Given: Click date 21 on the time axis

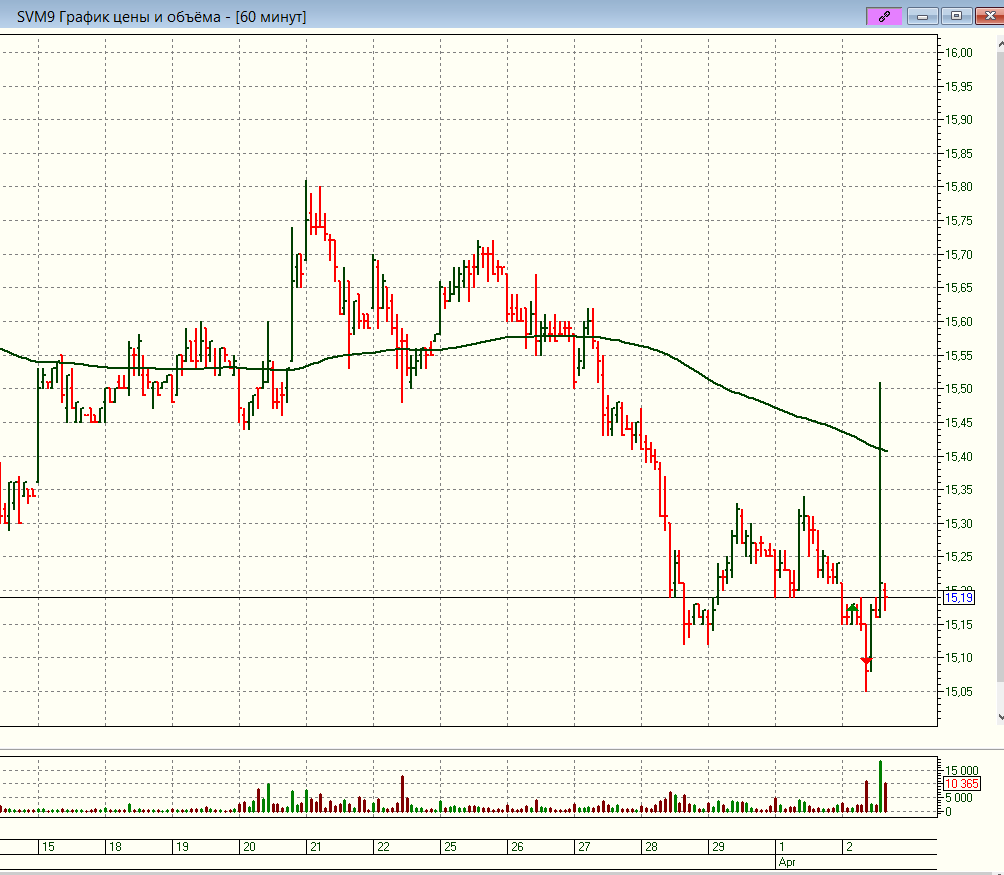Looking at the screenshot, I should [314, 847].
